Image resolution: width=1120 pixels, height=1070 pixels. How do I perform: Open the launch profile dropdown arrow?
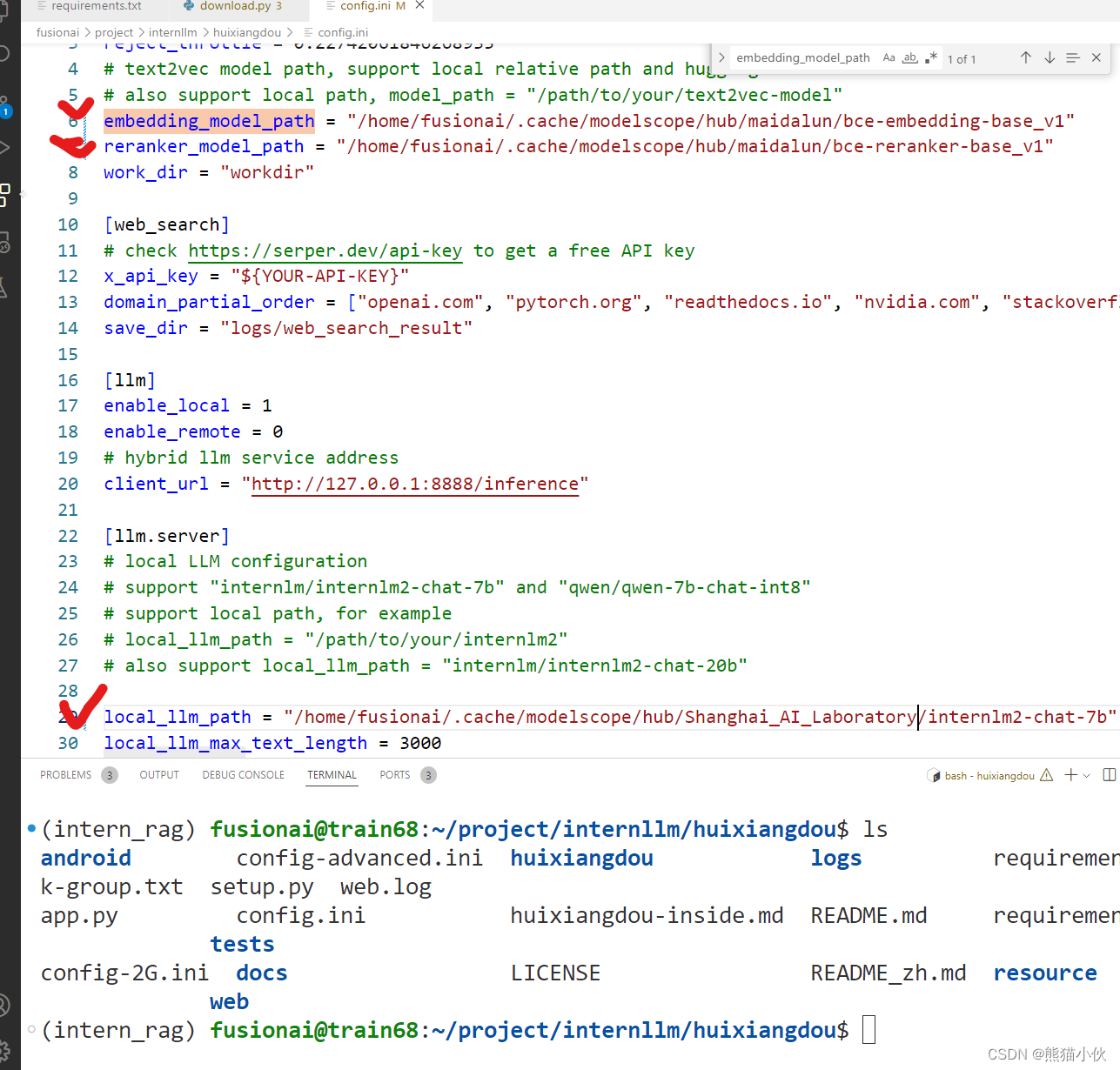pyautogui.click(x=1086, y=776)
